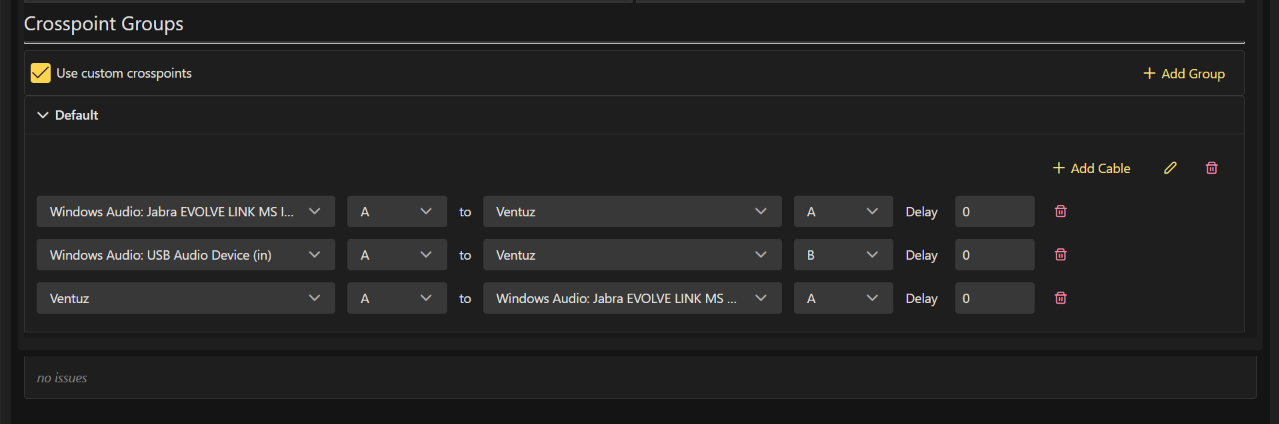Open USB Audio Device source dropdown

point(185,255)
